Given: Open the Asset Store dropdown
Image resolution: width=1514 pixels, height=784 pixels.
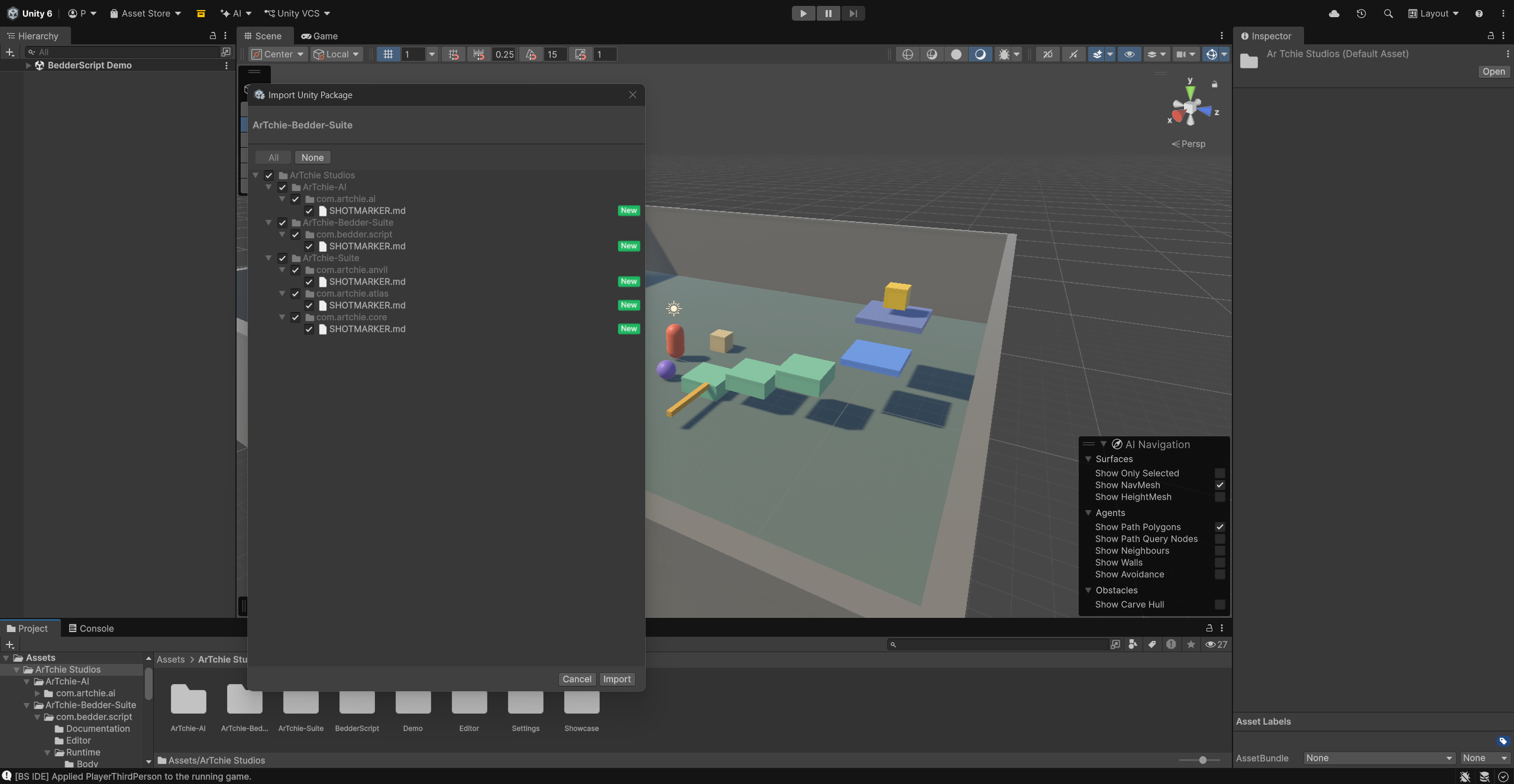Looking at the screenshot, I should pyautogui.click(x=145, y=13).
